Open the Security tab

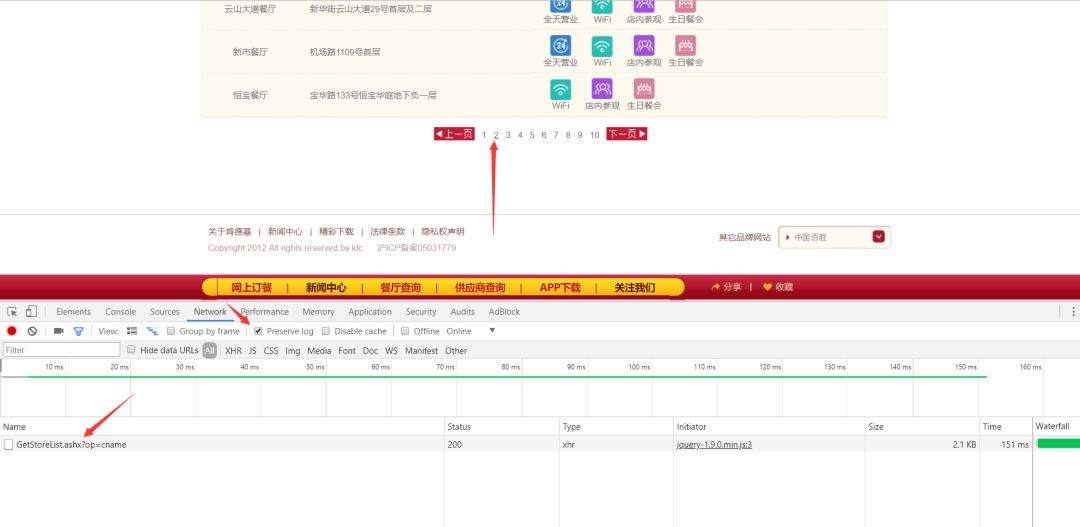[421, 311]
